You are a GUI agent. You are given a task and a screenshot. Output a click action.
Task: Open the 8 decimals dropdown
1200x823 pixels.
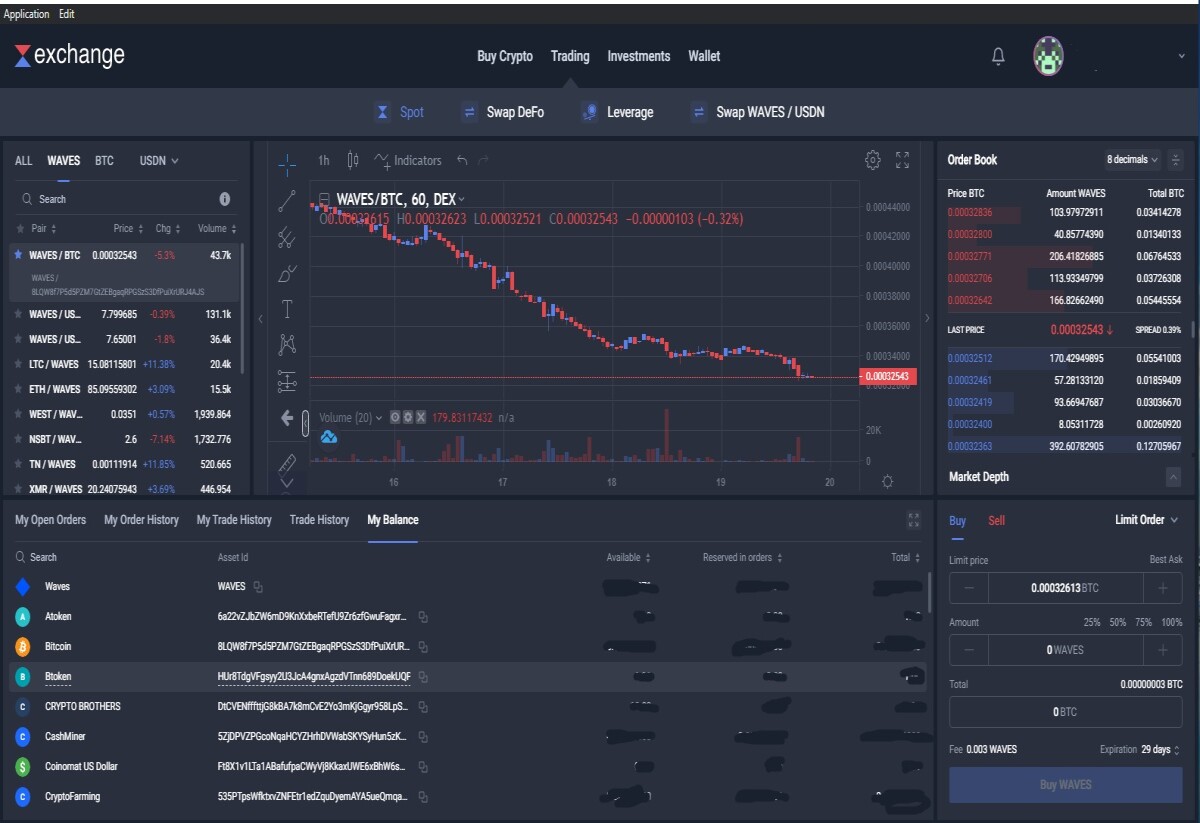(1132, 159)
